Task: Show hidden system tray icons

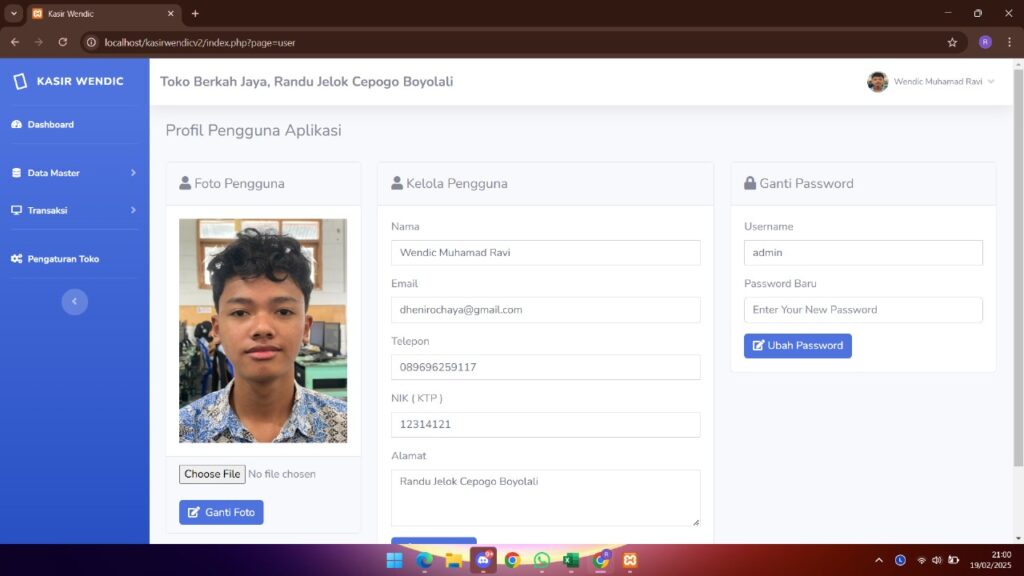Action: (879, 560)
